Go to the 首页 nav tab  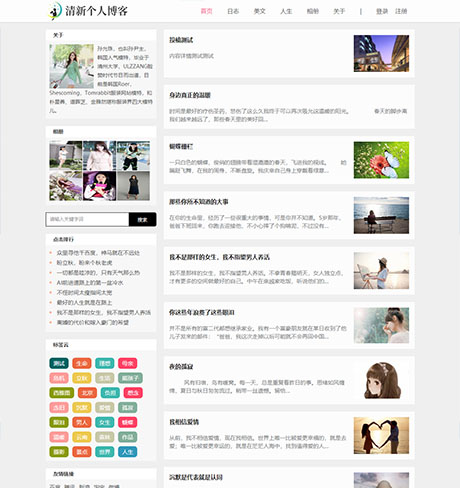pos(206,11)
